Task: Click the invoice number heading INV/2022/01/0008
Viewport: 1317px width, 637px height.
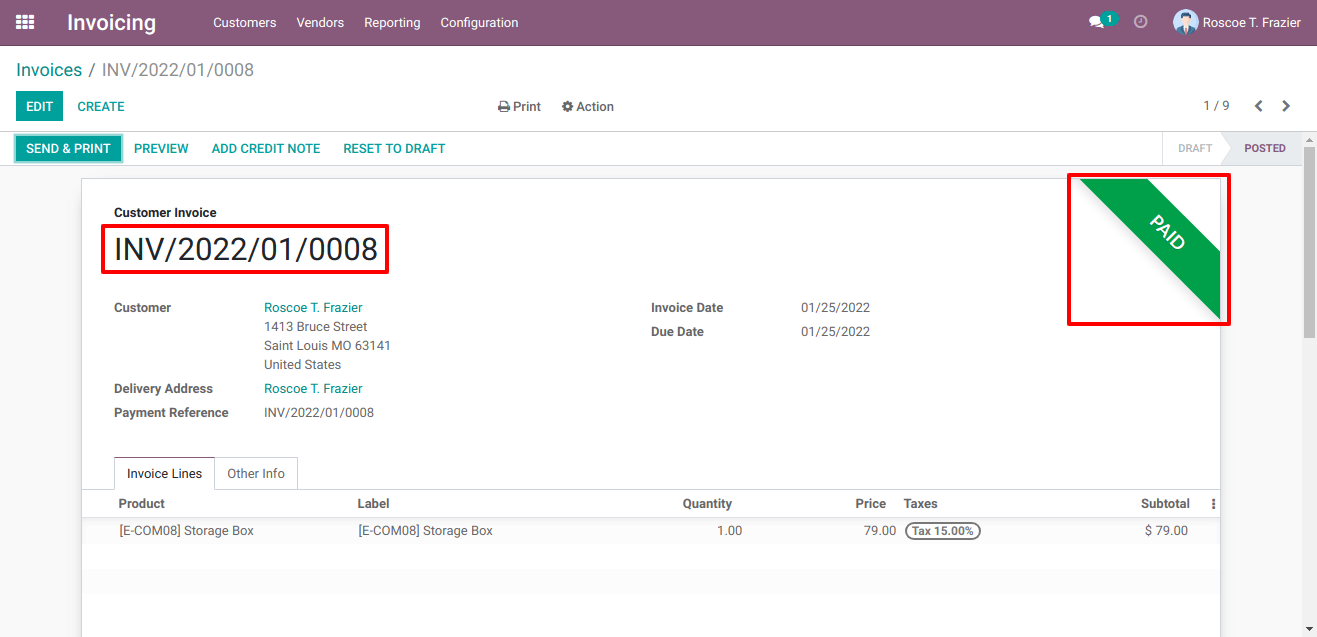Action: pyautogui.click(x=246, y=250)
